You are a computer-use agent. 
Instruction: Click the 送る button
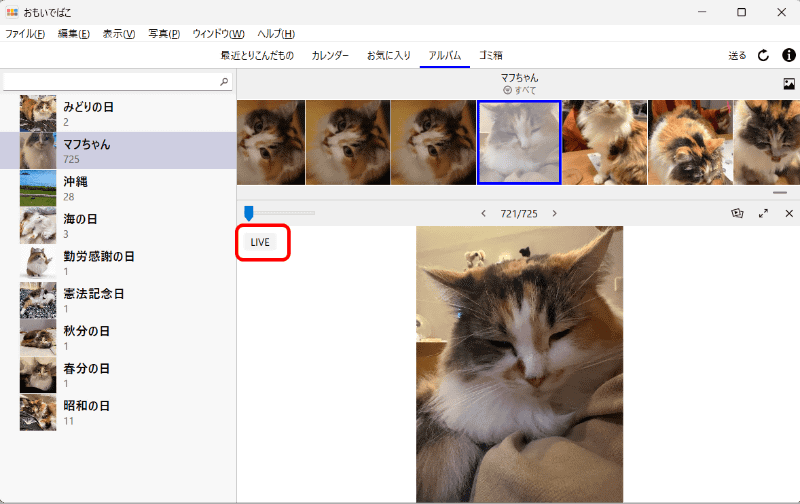[x=737, y=56]
